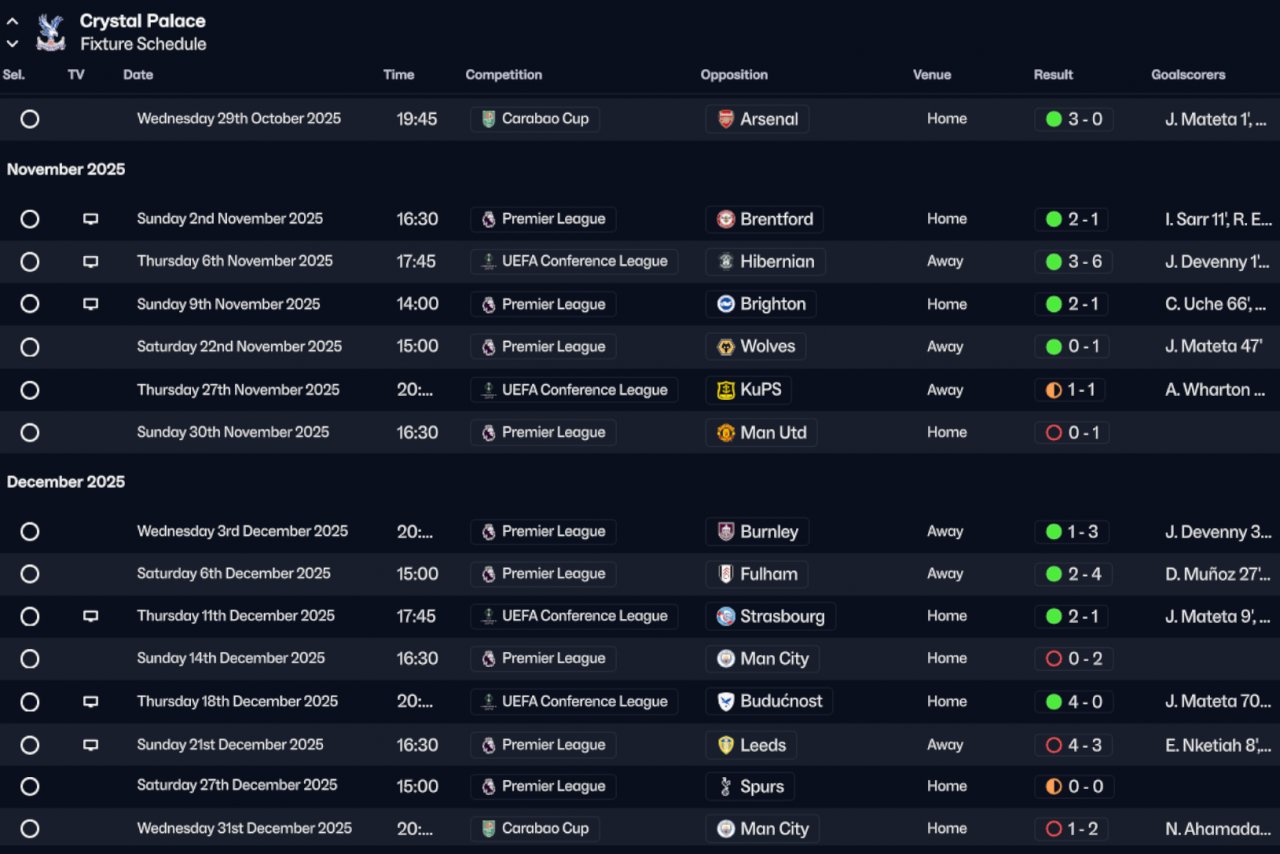The image size is (1280, 854).
Task: Open the 0 - 1 result against Man Utd
Action: coord(1072,432)
